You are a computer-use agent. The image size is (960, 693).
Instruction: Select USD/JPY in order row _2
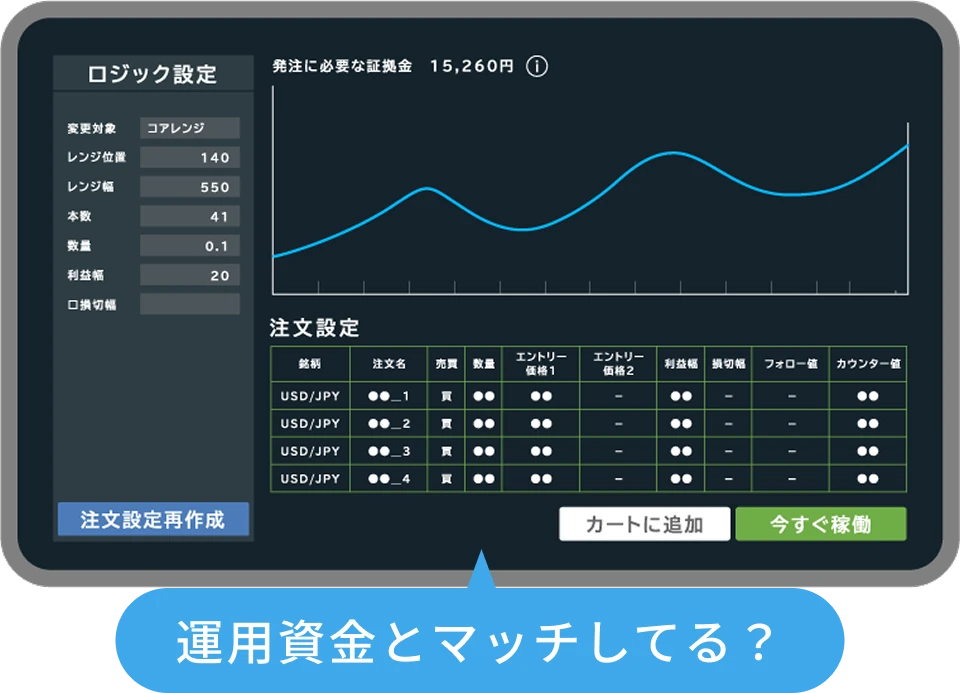(310, 424)
